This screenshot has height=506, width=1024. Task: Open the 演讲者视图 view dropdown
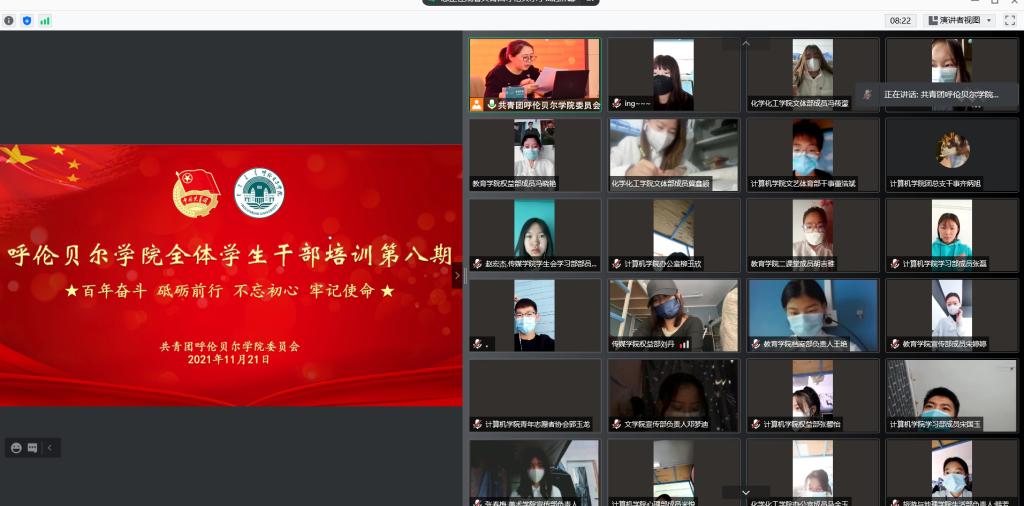tap(959, 20)
